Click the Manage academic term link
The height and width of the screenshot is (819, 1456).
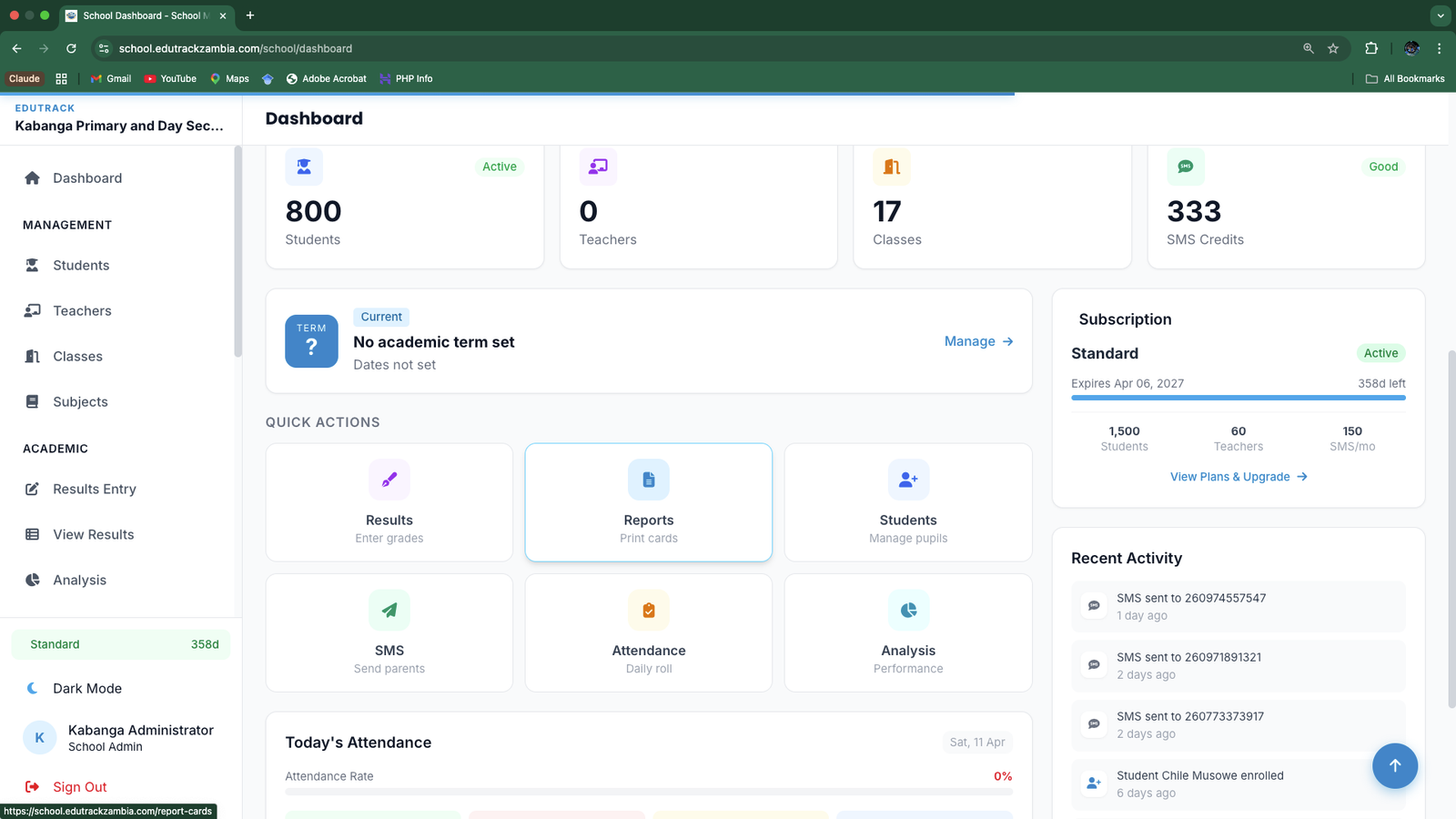point(978,341)
